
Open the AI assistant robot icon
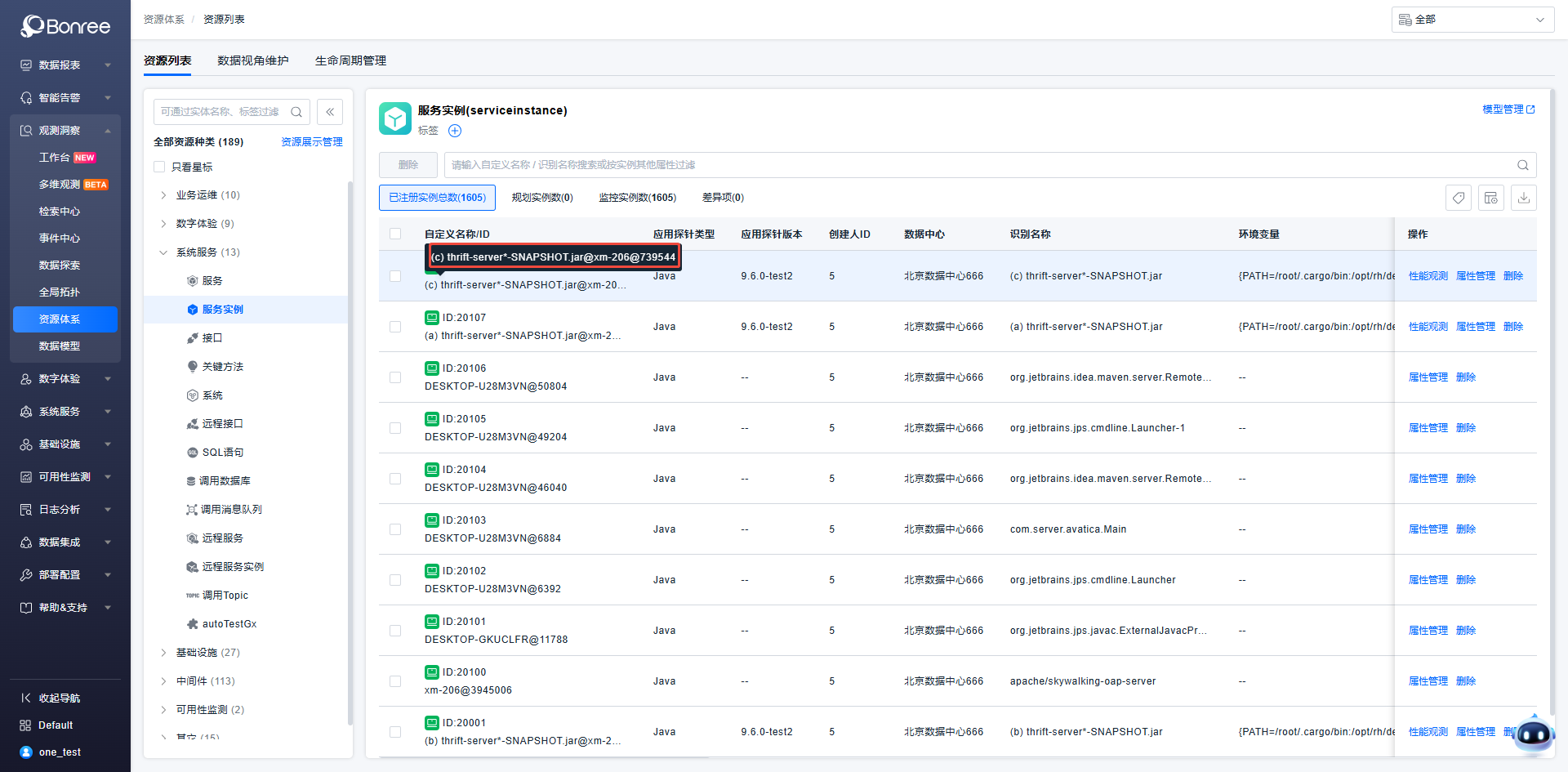[x=1533, y=734]
